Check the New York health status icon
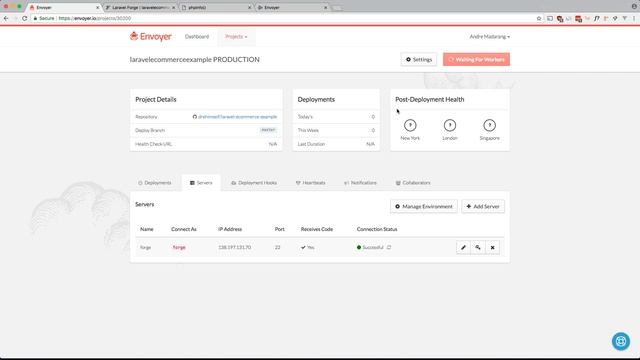 click(410, 125)
